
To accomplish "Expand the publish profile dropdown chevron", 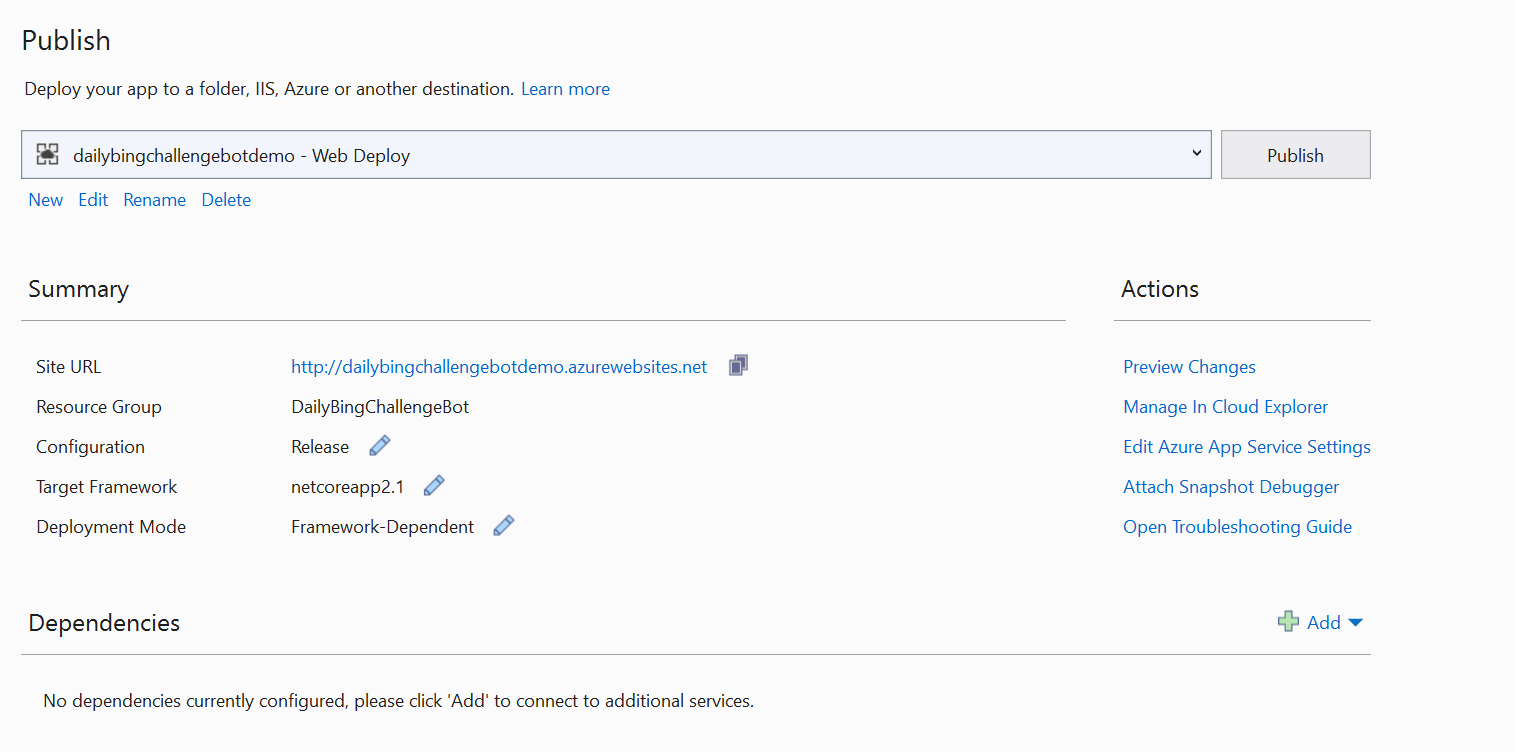I will (x=1196, y=154).
